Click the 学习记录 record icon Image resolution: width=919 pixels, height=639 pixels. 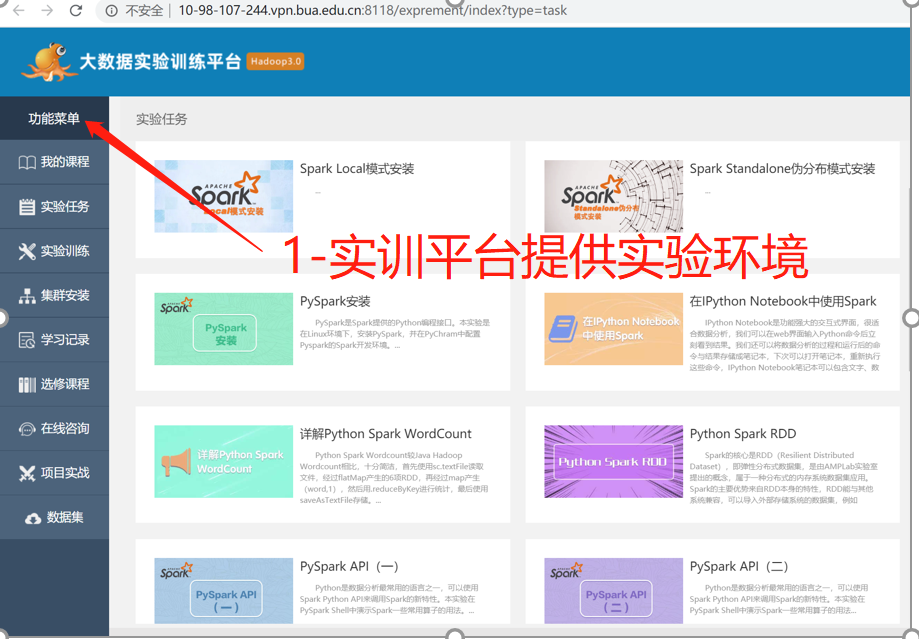[x=27, y=340]
